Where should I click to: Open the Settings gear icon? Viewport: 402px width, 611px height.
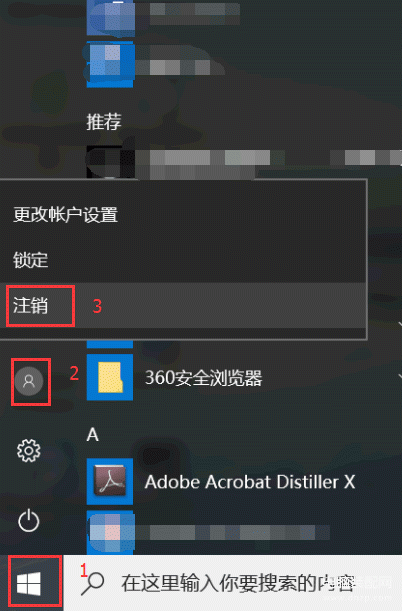pyautogui.click(x=28, y=450)
